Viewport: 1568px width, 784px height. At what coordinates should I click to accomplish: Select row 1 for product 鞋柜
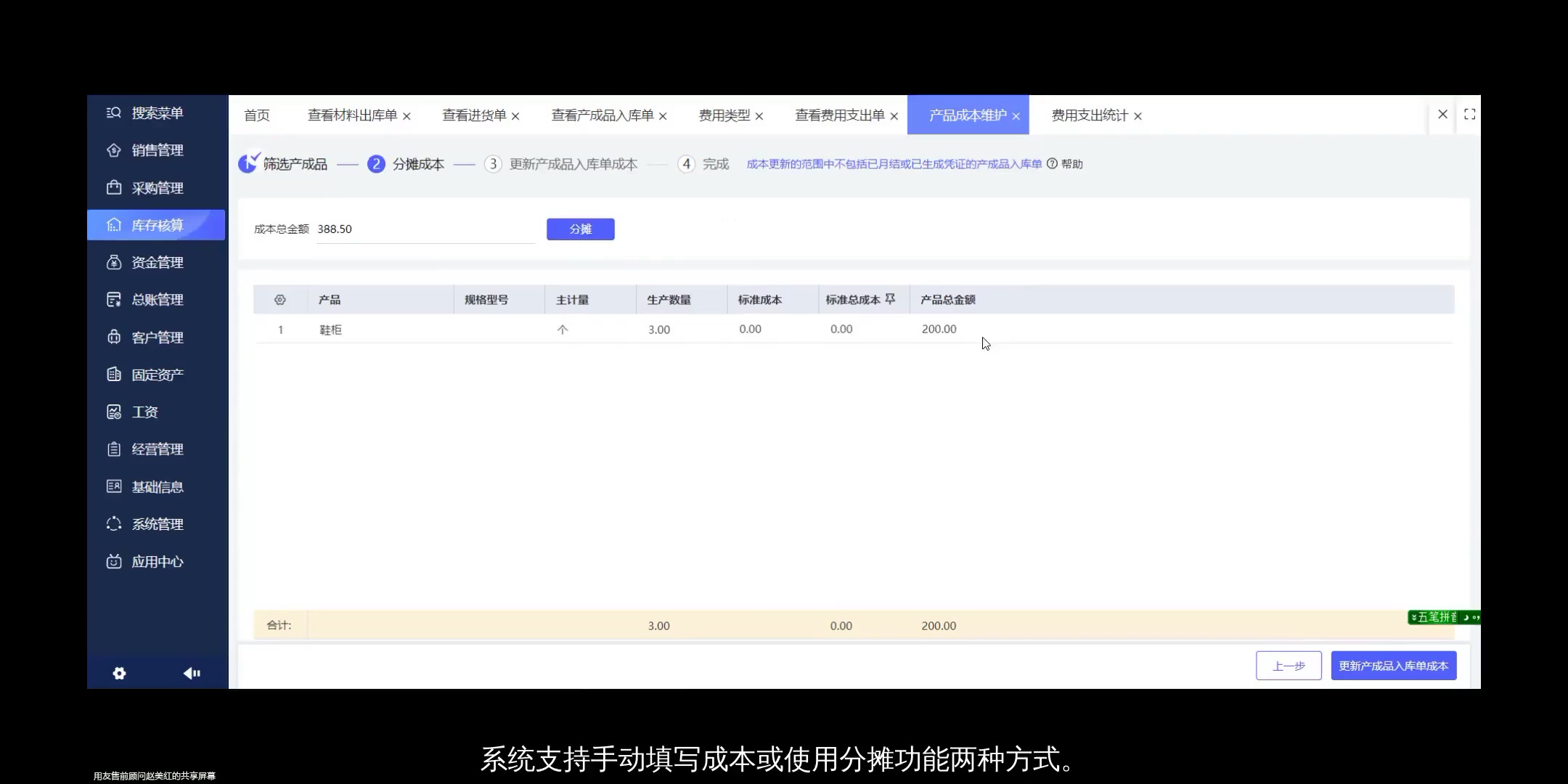[330, 329]
